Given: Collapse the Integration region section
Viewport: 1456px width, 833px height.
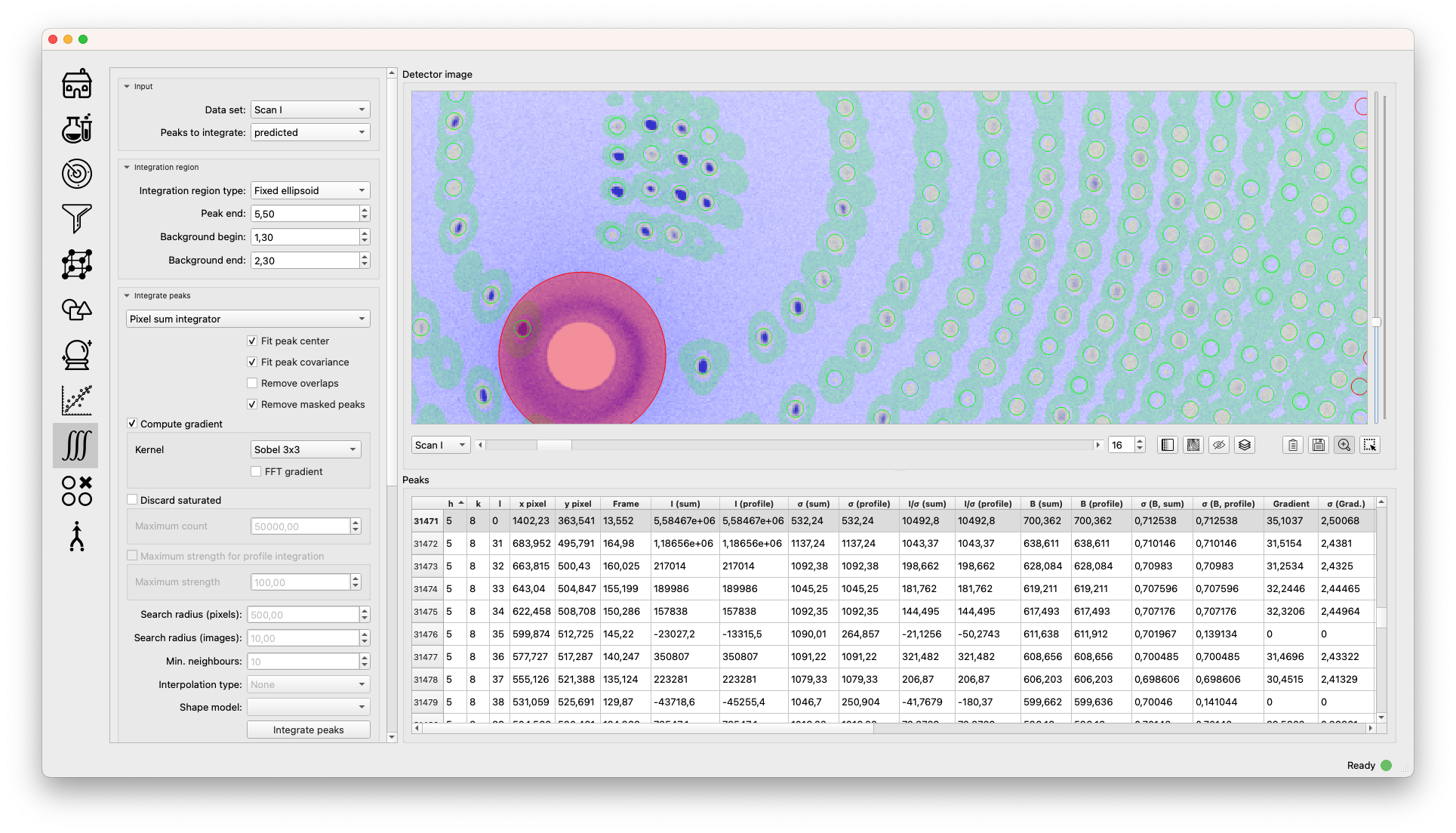Looking at the screenshot, I should click(x=127, y=167).
